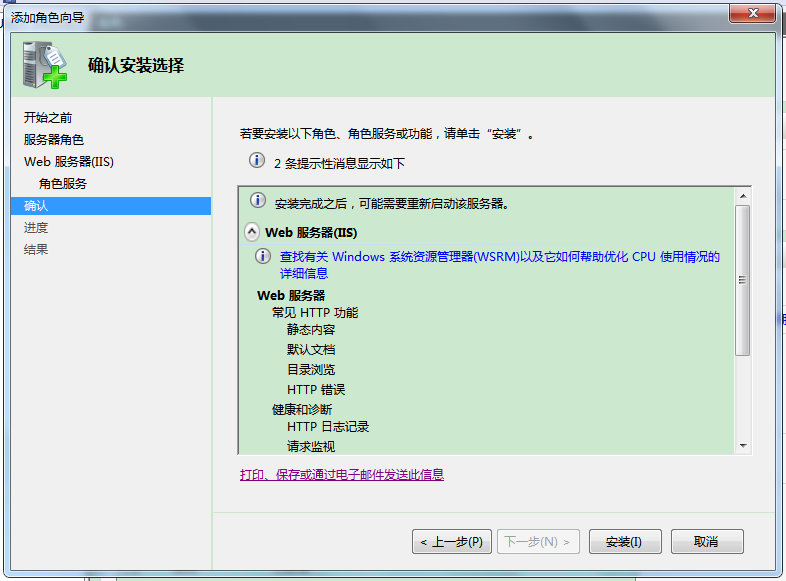Click the 静态内容 entry
This screenshot has height=581, width=786.
click(311, 330)
